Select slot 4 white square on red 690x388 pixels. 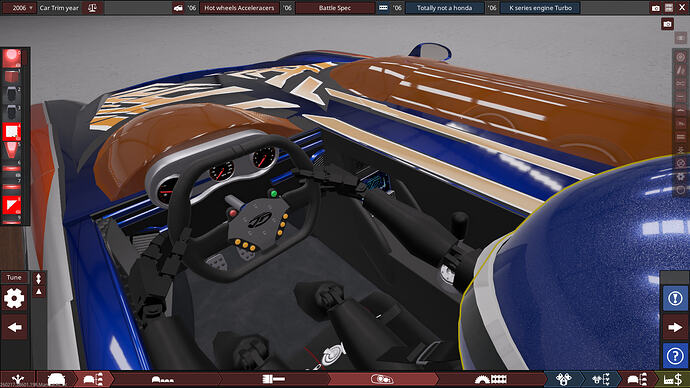[x=12, y=132]
